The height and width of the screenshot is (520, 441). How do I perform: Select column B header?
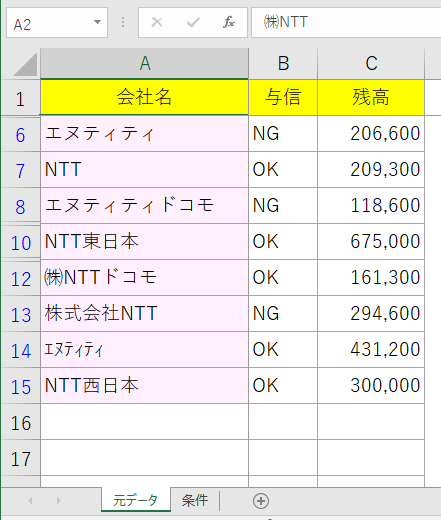[x=283, y=64]
